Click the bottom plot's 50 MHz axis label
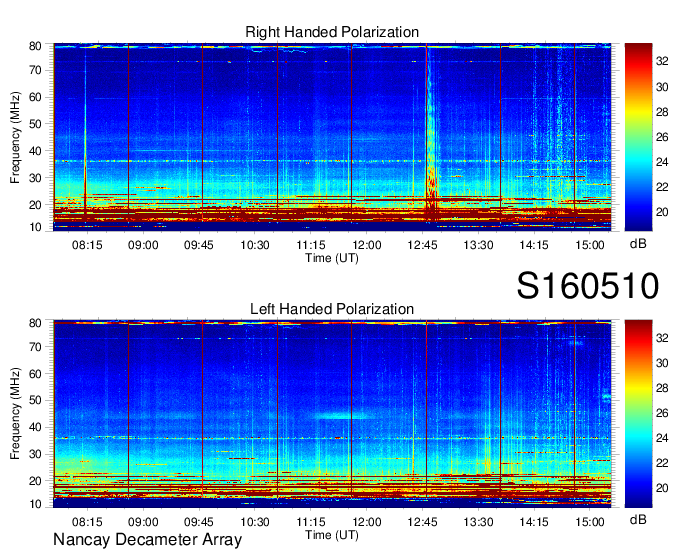The width and height of the screenshot is (680, 552). 35,400
